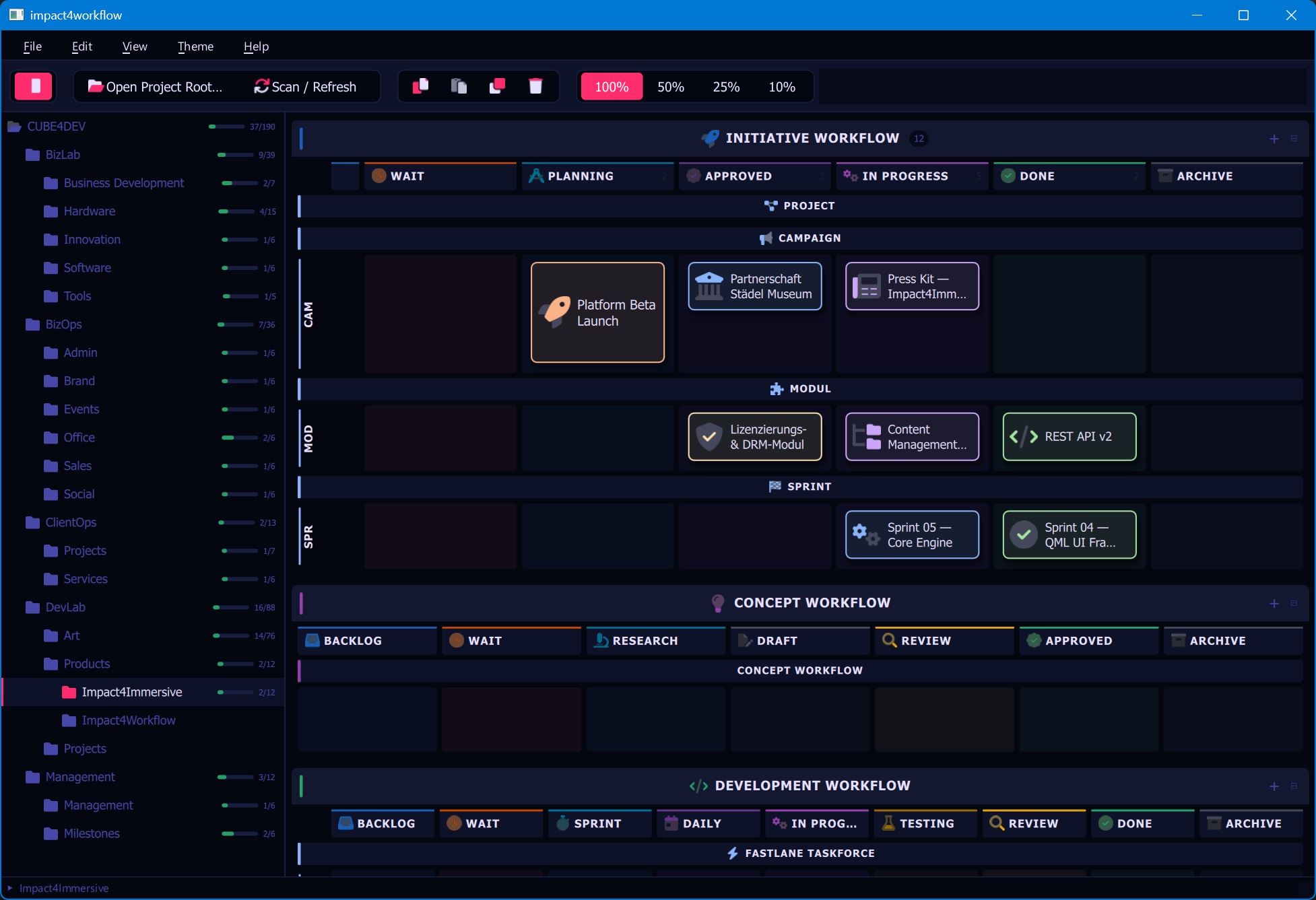The width and height of the screenshot is (1316, 900).
Task: Toggle the sidebar panel button
Action: point(33,86)
